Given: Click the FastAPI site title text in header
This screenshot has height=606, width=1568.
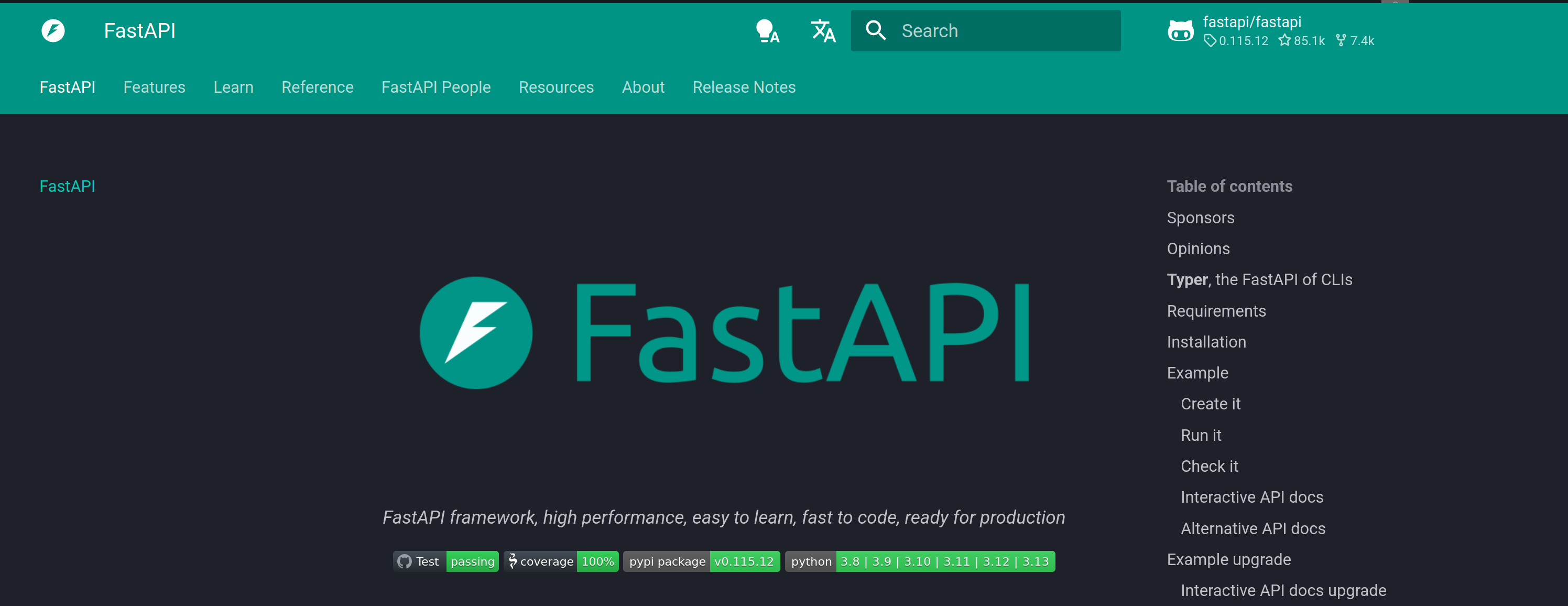Looking at the screenshot, I should coord(139,30).
